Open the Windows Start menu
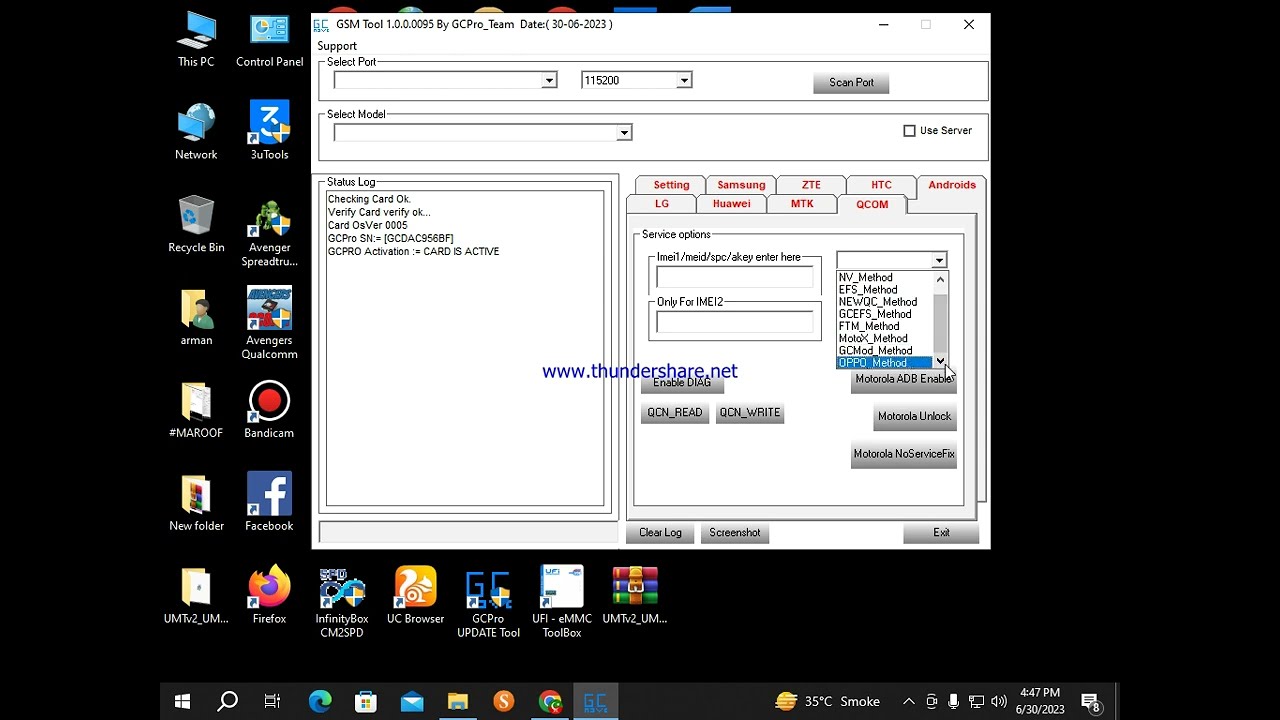 click(x=182, y=702)
